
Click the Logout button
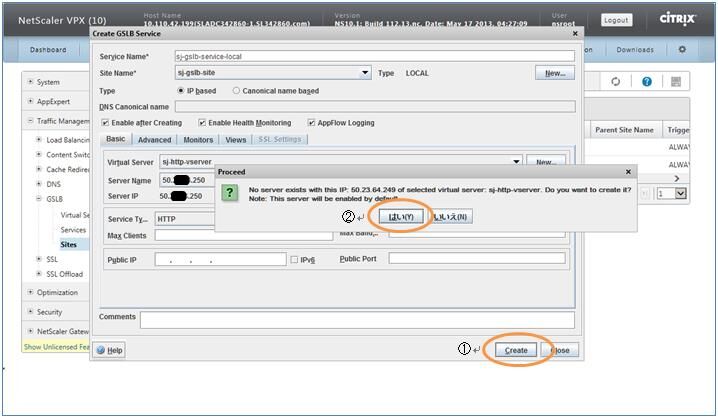click(x=616, y=20)
